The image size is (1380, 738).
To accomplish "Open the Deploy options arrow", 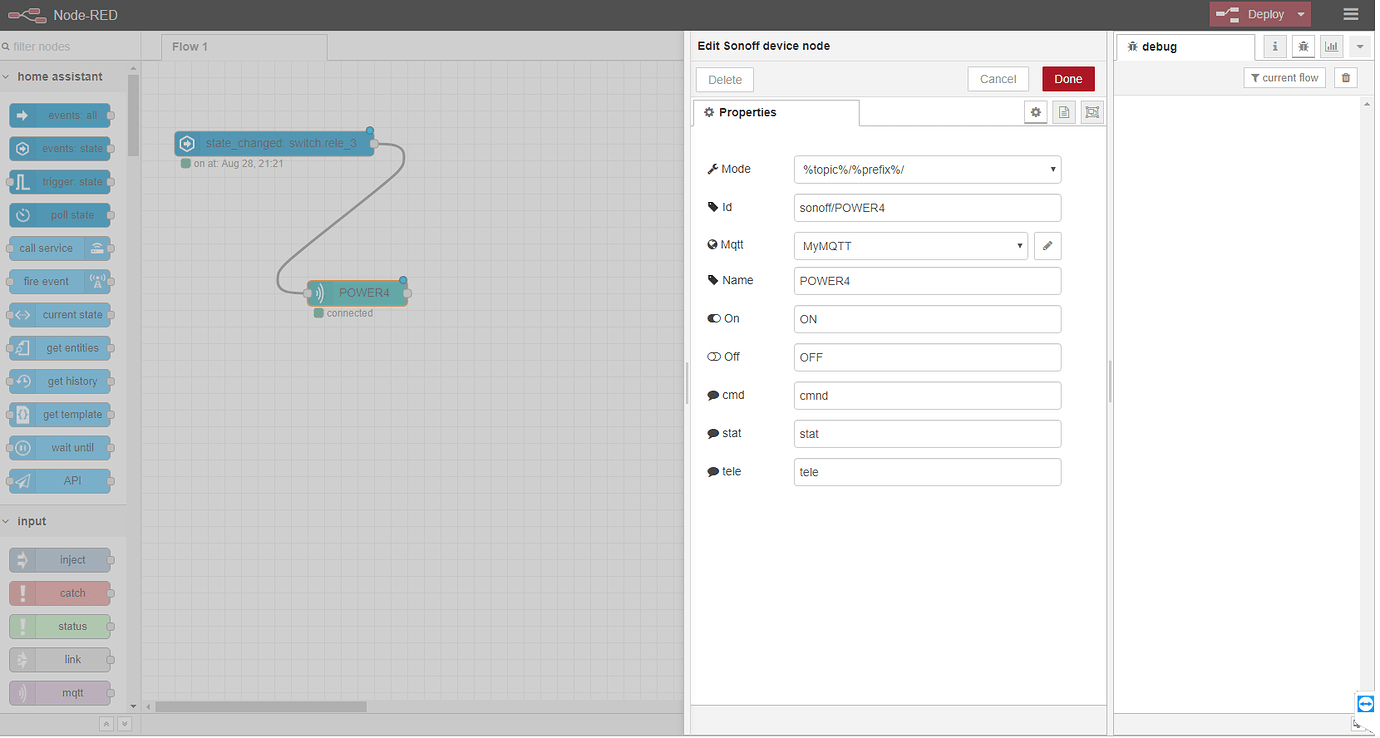I will click(x=1300, y=14).
